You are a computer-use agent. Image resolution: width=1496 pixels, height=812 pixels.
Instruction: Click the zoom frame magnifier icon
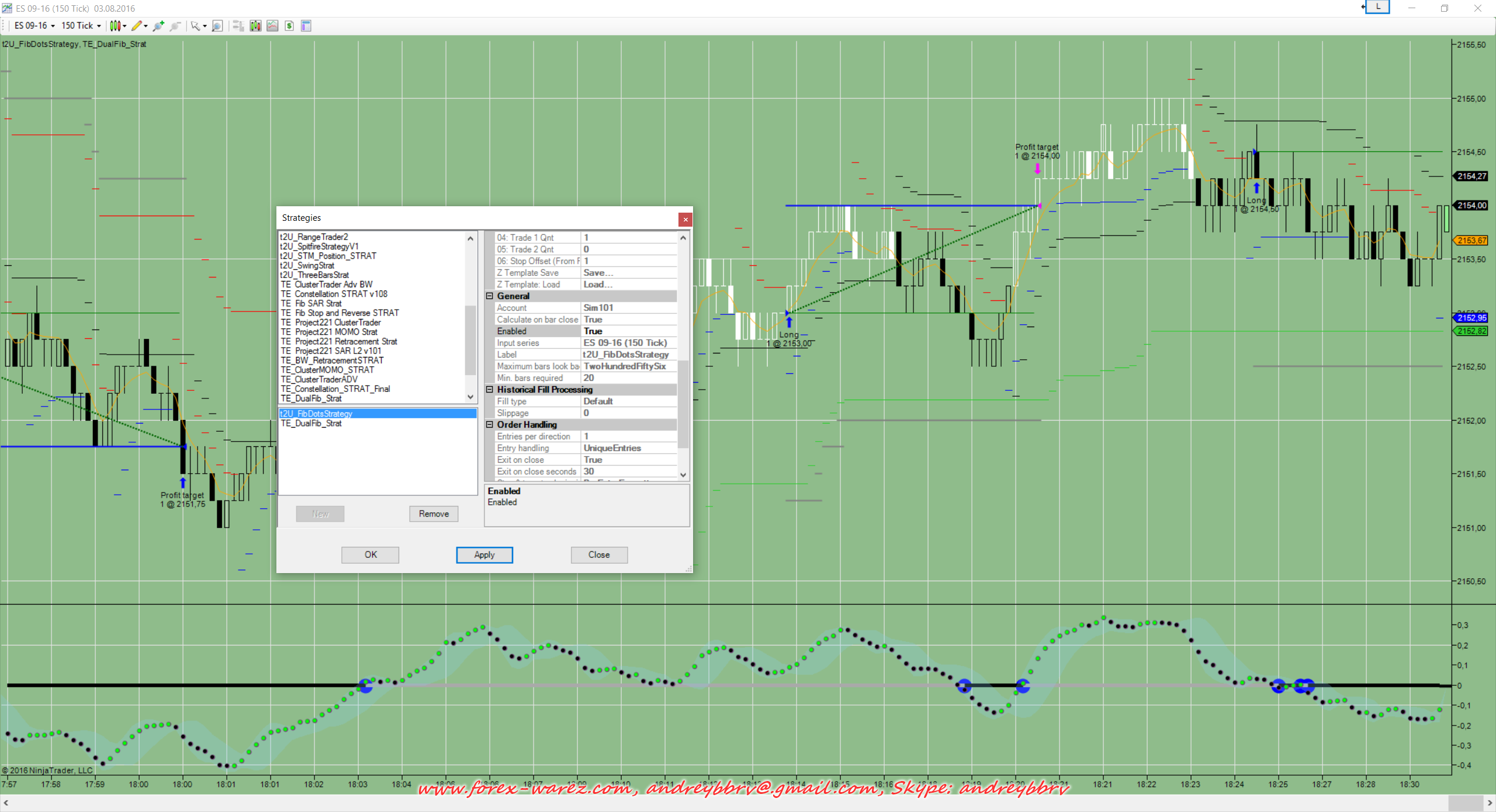217,26
